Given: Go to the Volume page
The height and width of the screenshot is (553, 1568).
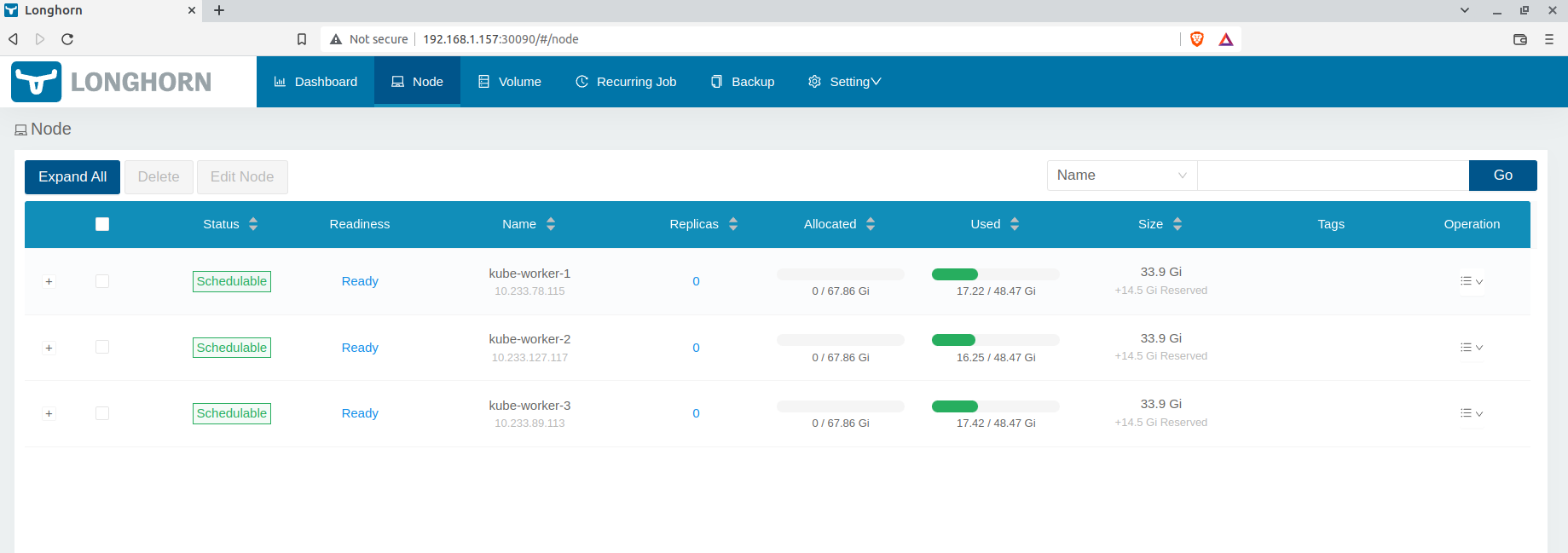Looking at the screenshot, I should [x=509, y=82].
